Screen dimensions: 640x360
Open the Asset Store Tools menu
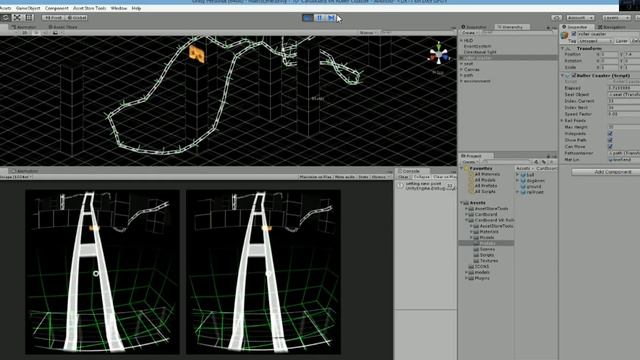[89, 8]
